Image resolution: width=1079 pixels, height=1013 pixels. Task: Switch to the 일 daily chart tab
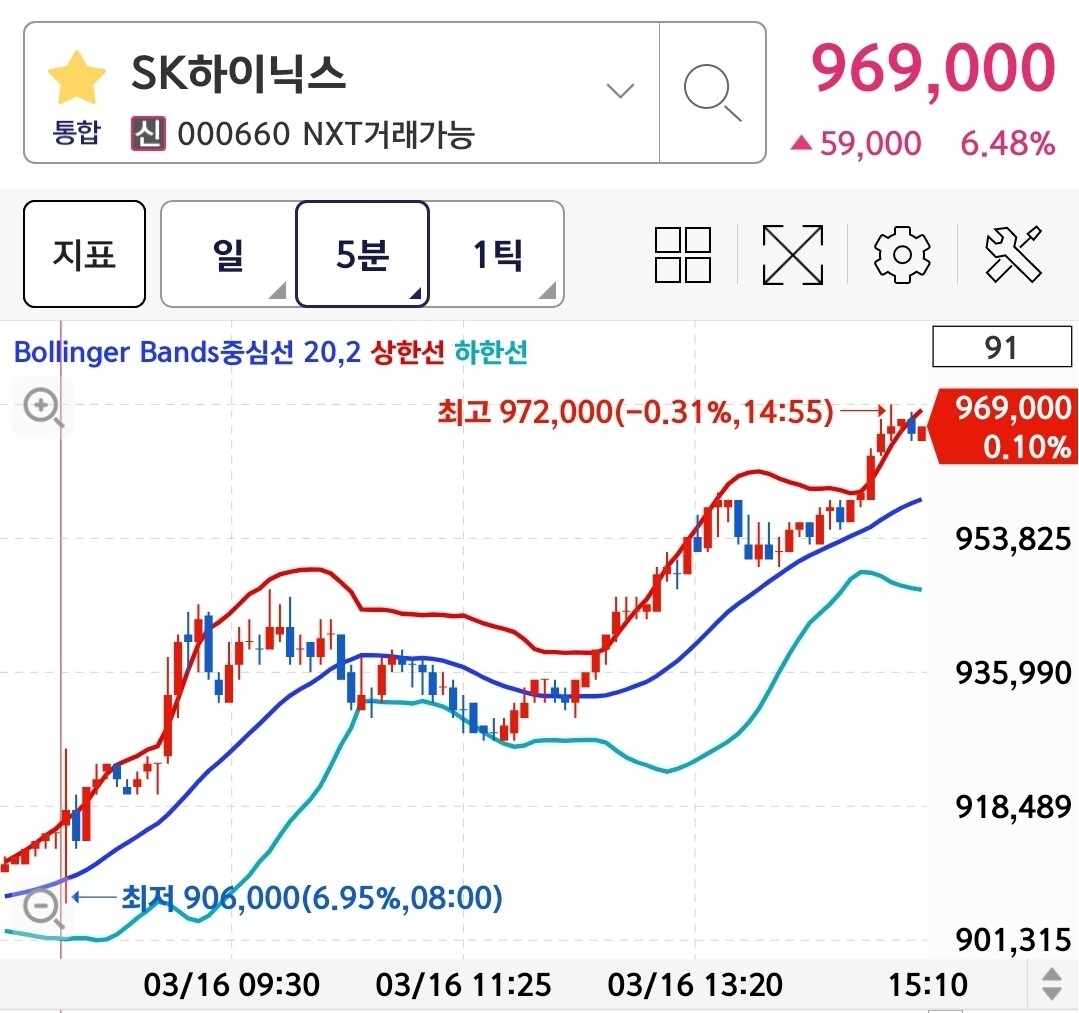[x=228, y=254]
